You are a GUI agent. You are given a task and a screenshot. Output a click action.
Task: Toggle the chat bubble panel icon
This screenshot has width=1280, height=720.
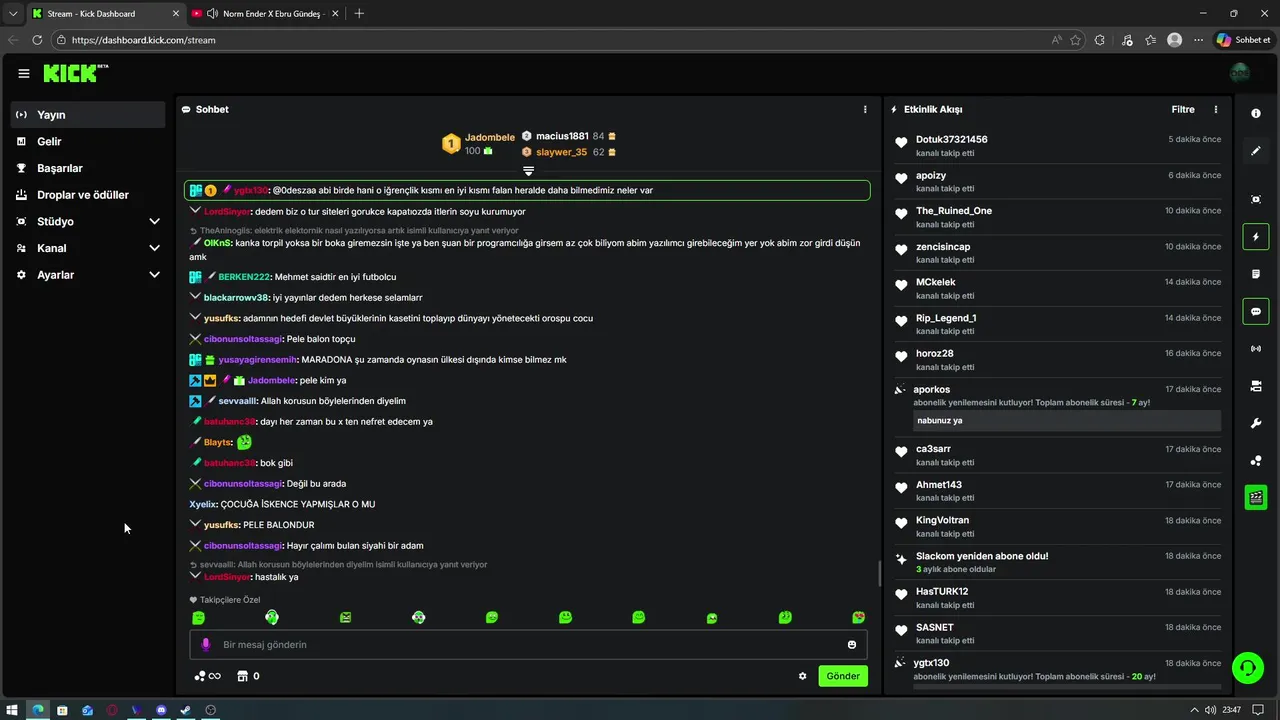pos(1256,311)
